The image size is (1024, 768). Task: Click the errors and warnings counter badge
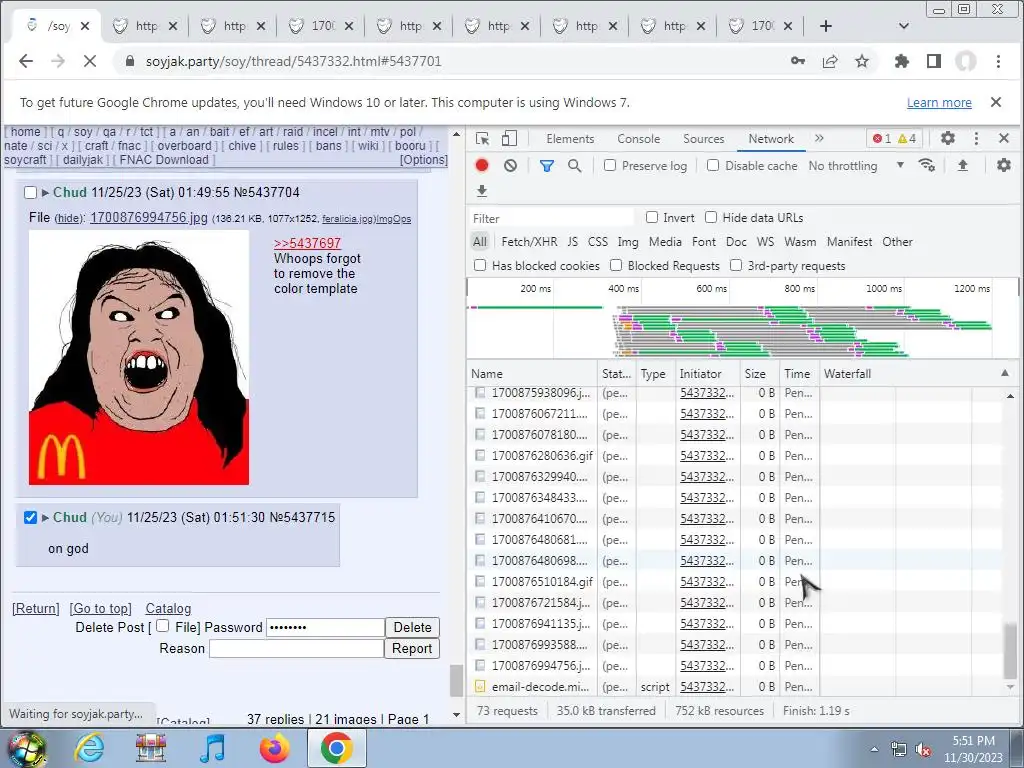895,138
